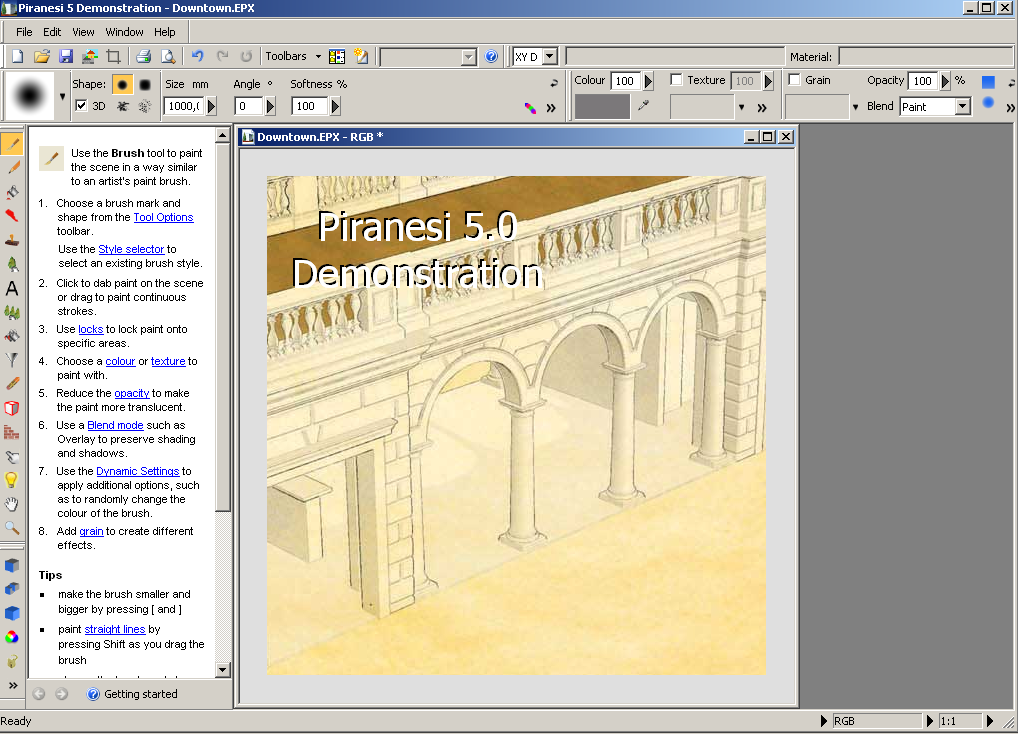This screenshot has width=1018, height=734.
Task: Open the Help menu
Action: (165, 32)
